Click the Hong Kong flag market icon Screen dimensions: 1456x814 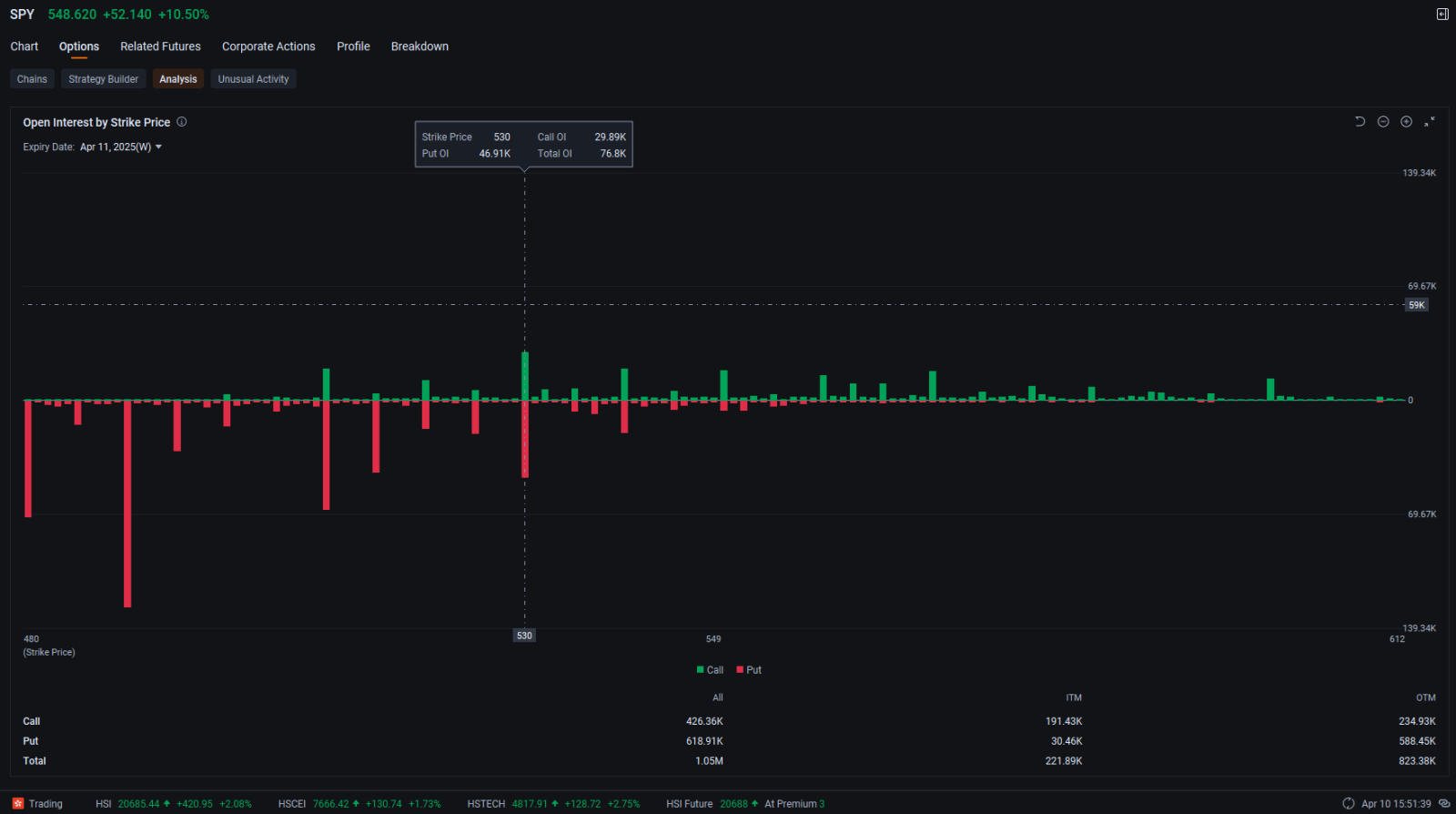pos(18,803)
